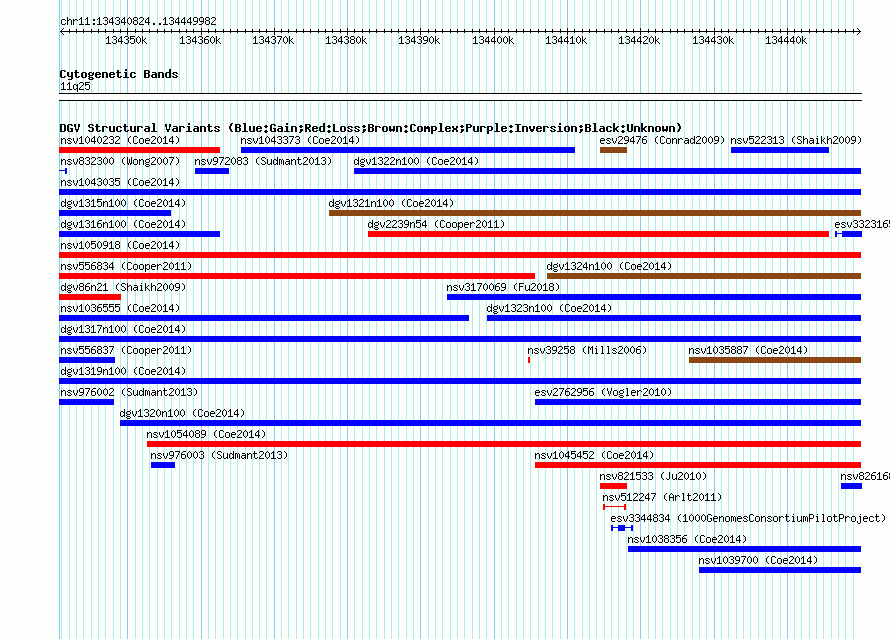The image size is (890, 639).
Task: Open nsv976002 (Sudmant2013) variant
Action: pos(129,392)
